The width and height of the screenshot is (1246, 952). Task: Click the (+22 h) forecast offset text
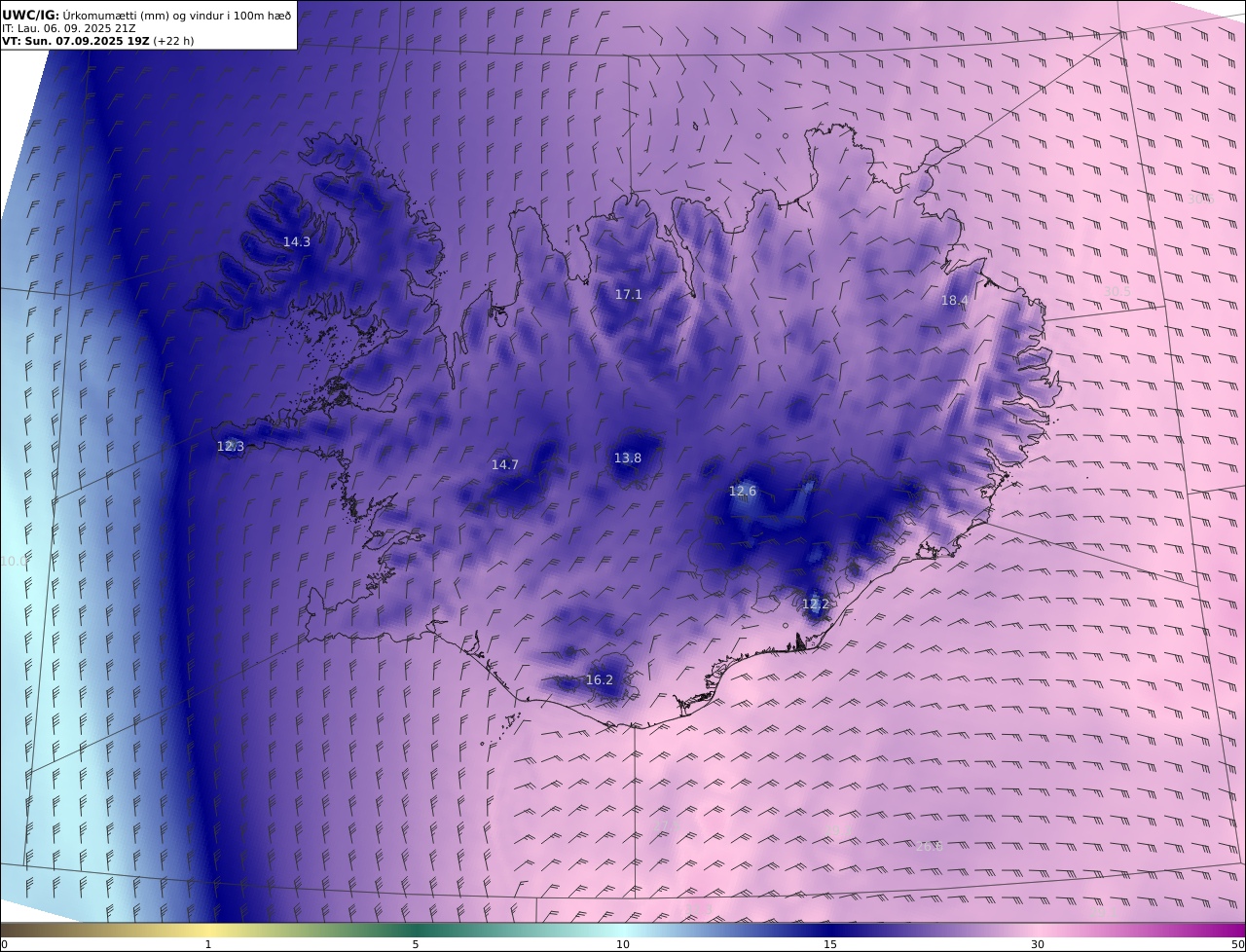tap(173, 41)
